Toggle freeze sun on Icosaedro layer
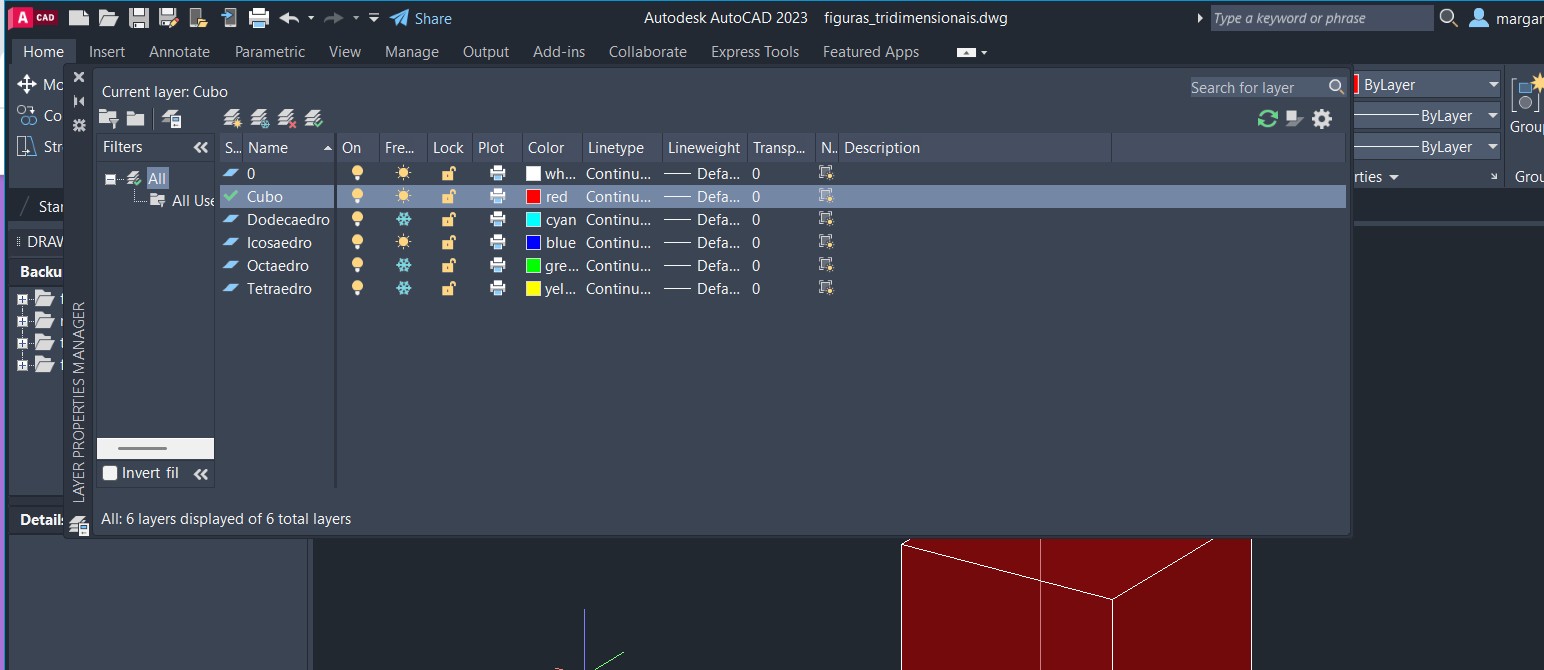 [403, 243]
